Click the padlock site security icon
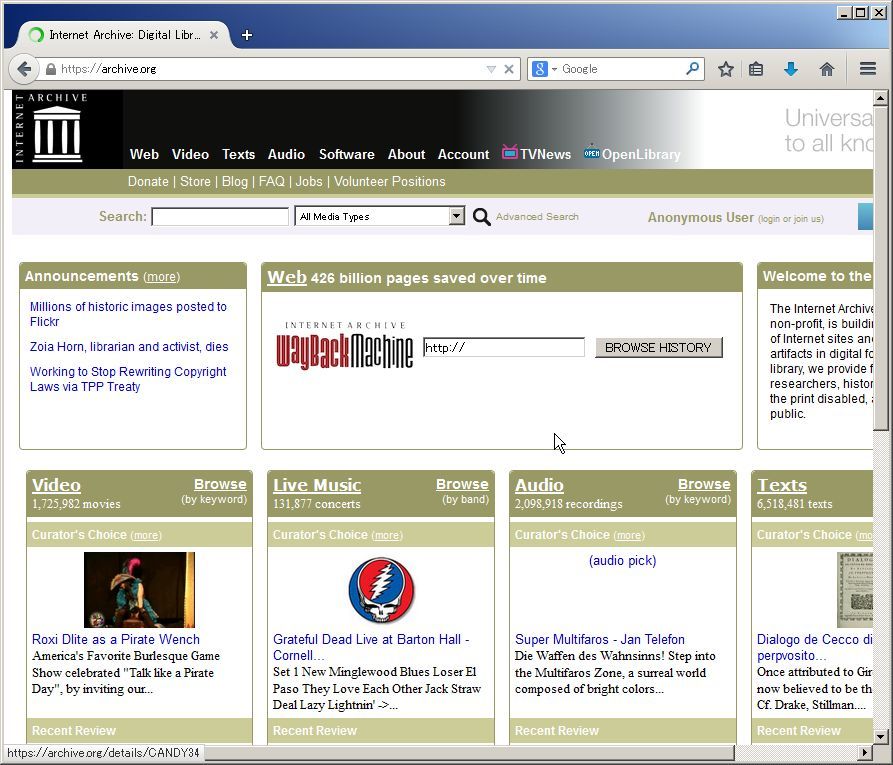 coord(51,69)
